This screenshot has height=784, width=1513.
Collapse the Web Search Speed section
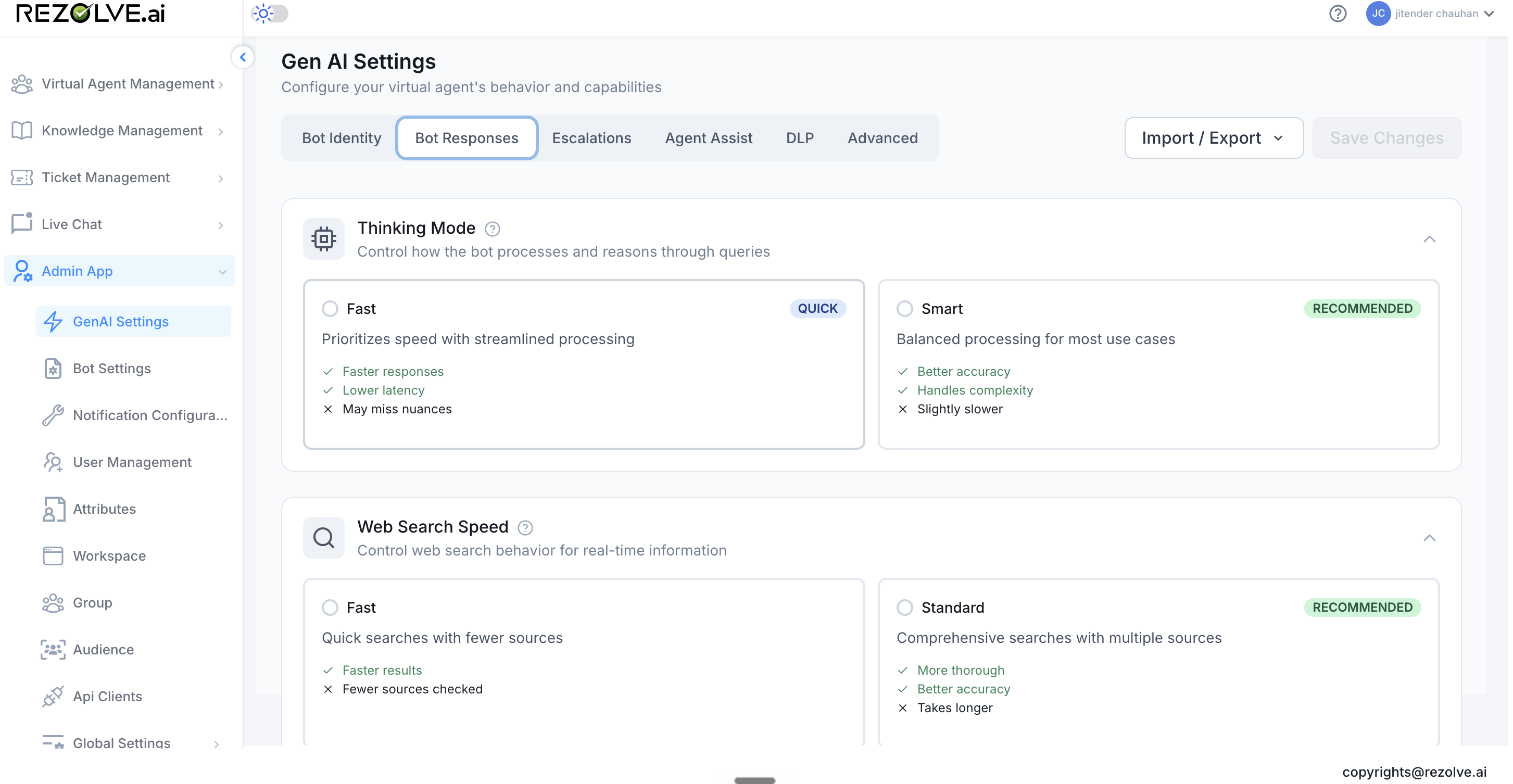[1430, 538]
